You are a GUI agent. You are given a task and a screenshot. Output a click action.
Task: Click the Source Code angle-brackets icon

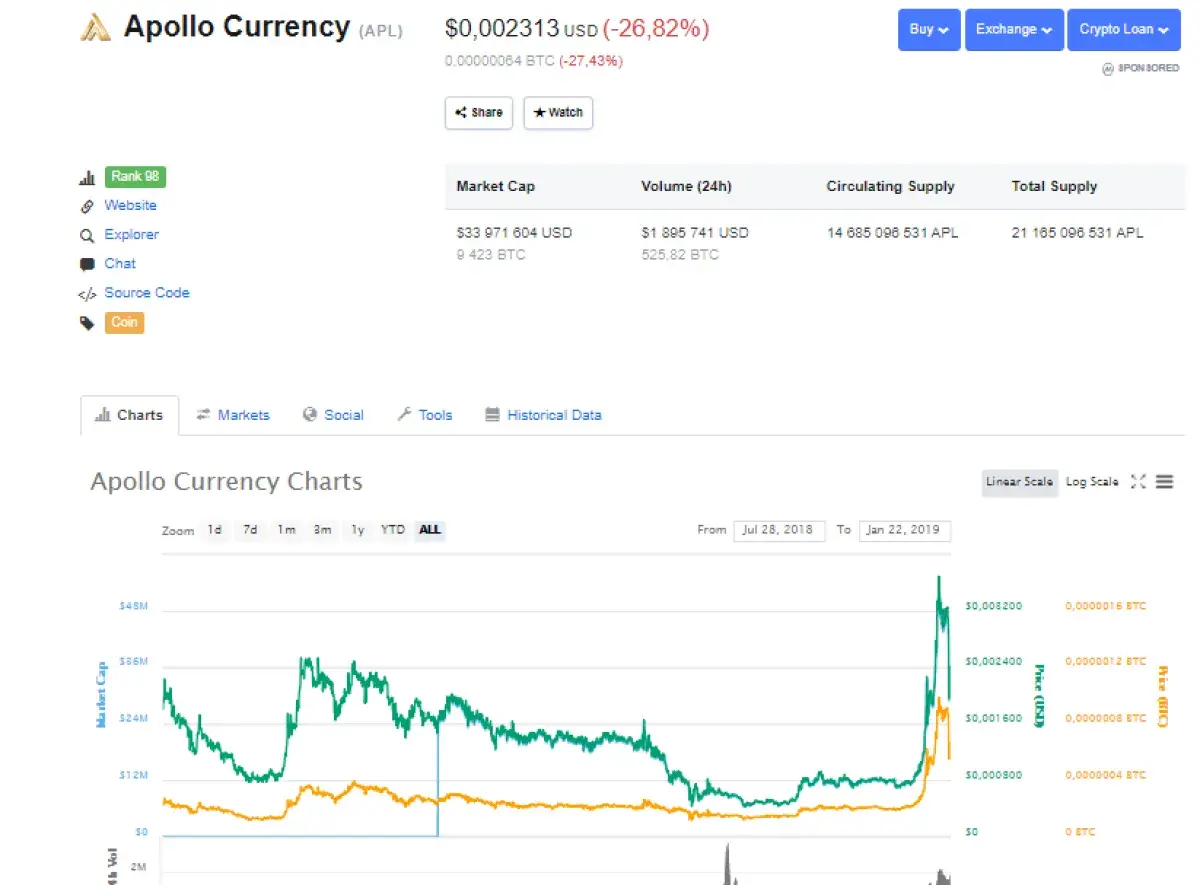90,293
